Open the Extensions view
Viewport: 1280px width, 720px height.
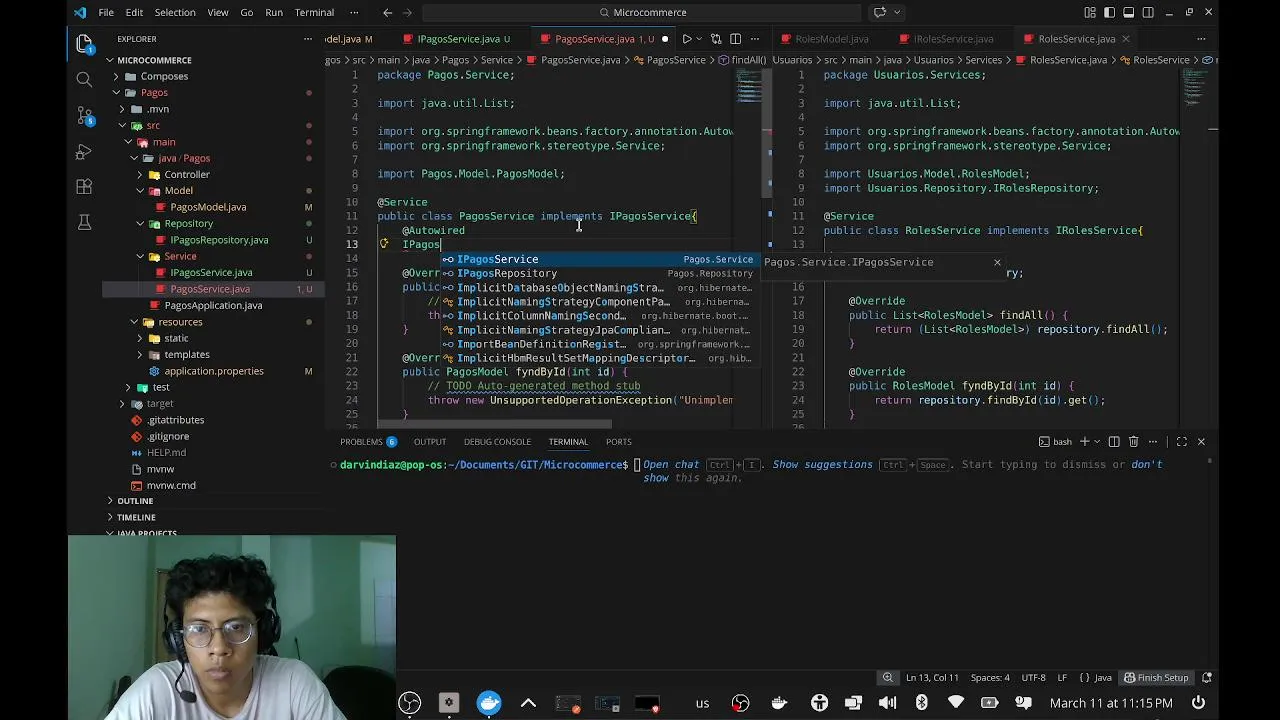coord(84,187)
